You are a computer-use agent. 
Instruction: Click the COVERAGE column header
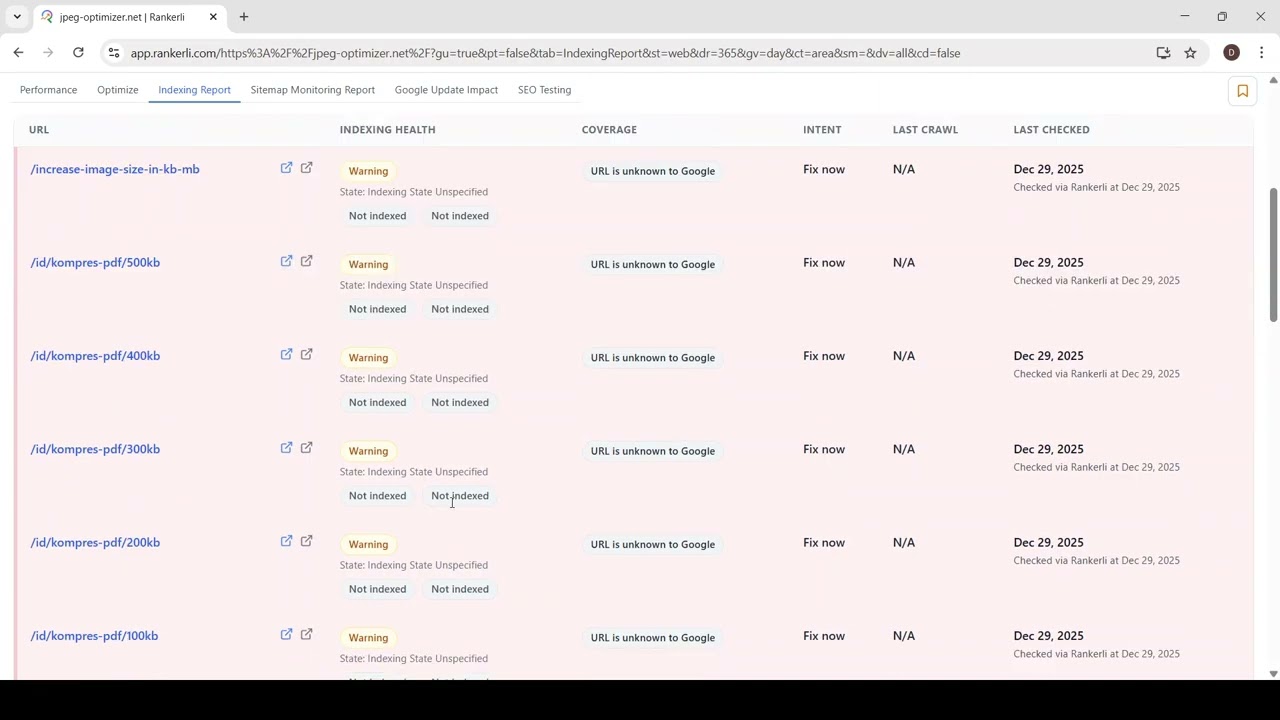point(609,129)
